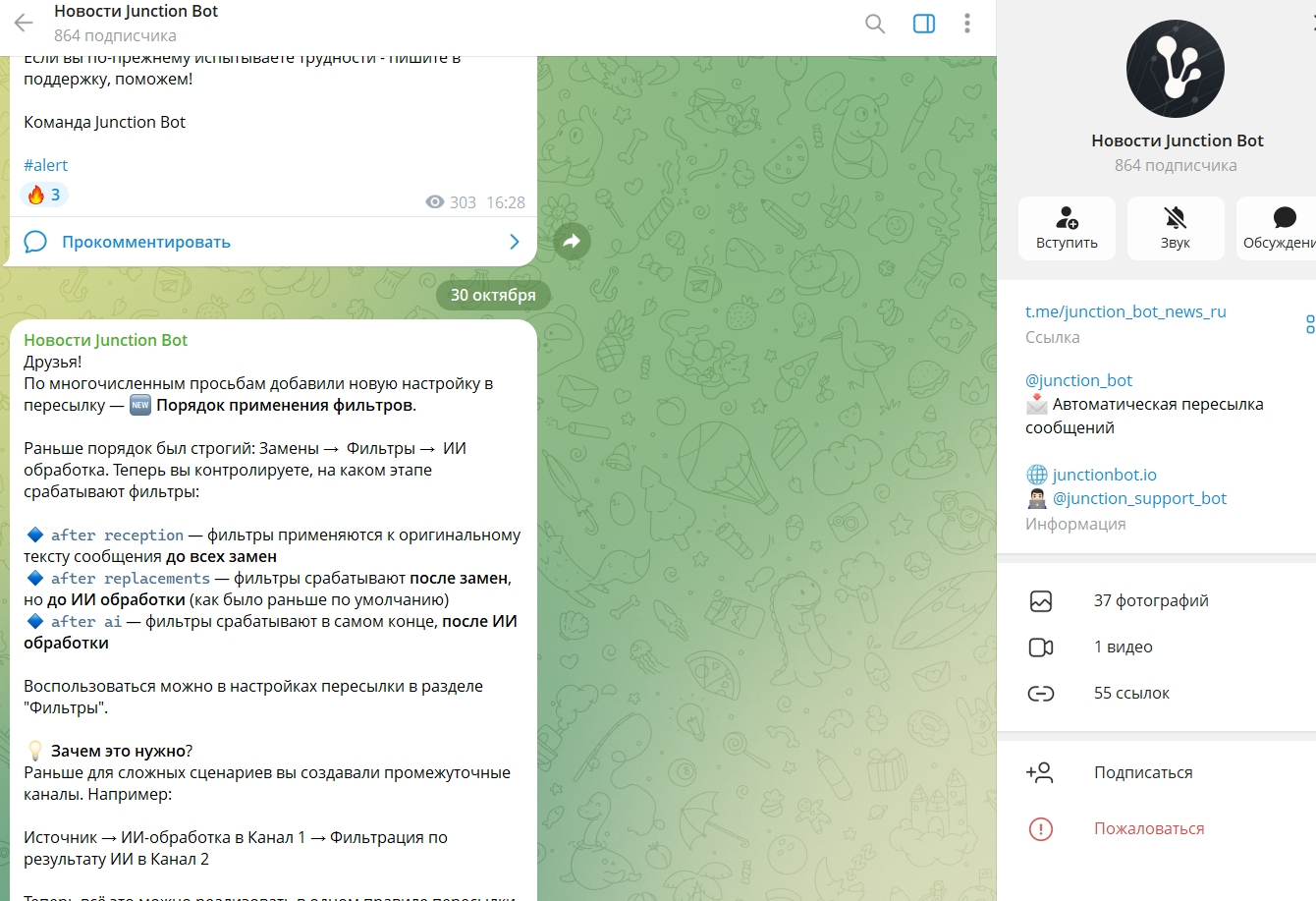The width and height of the screenshot is (1316, 901).
Task: Expand comments via the chevron on the comment bar
Action: (514, 241)
